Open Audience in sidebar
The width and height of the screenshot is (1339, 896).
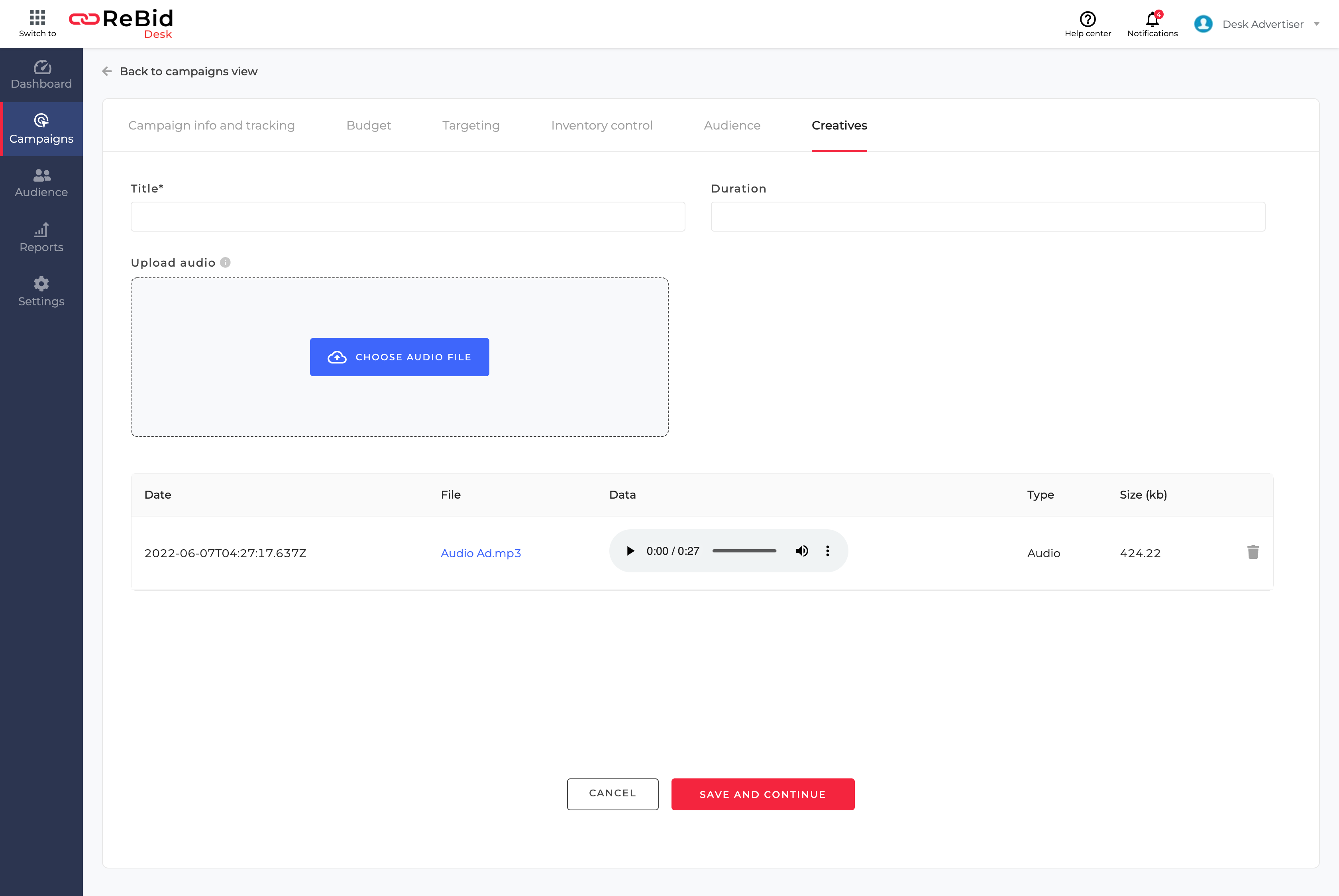pyautogui.click(x=41, y=183)
